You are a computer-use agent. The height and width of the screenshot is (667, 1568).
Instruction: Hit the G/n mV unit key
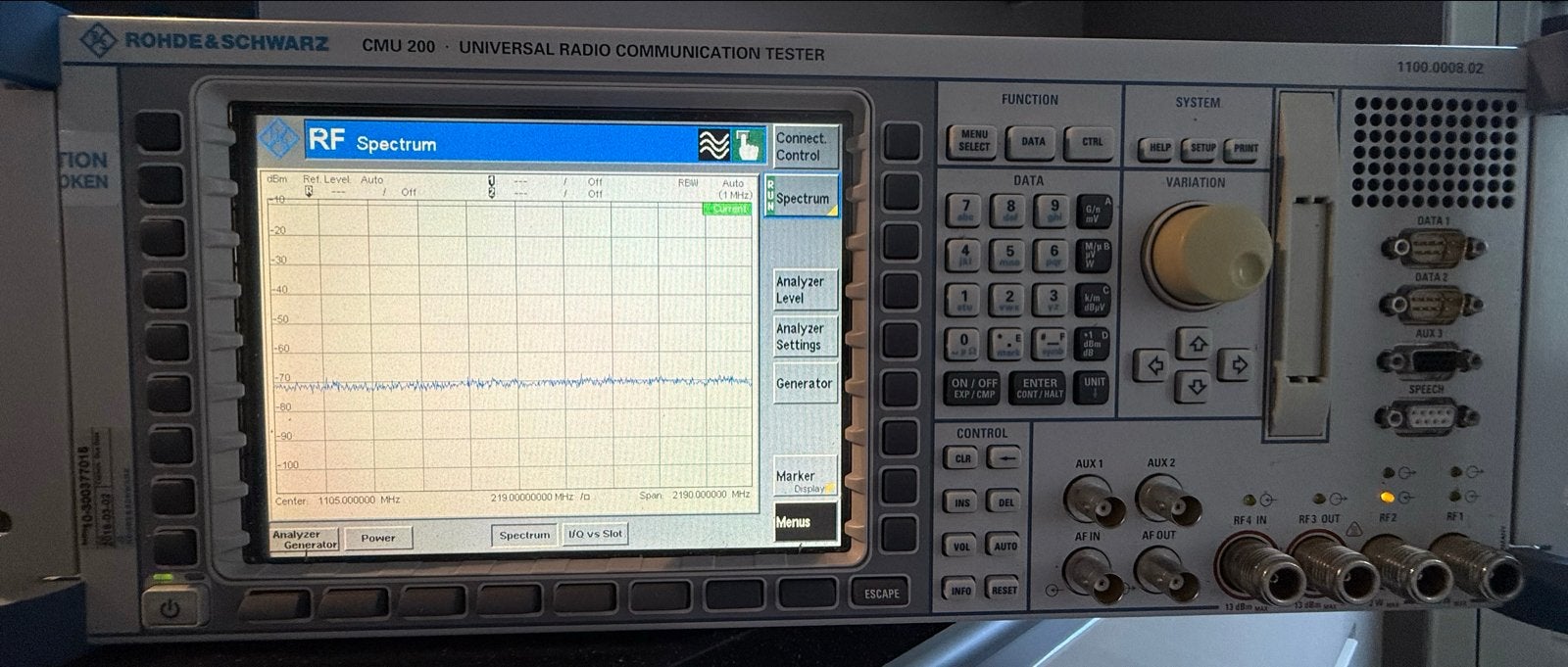point(1093,213)
